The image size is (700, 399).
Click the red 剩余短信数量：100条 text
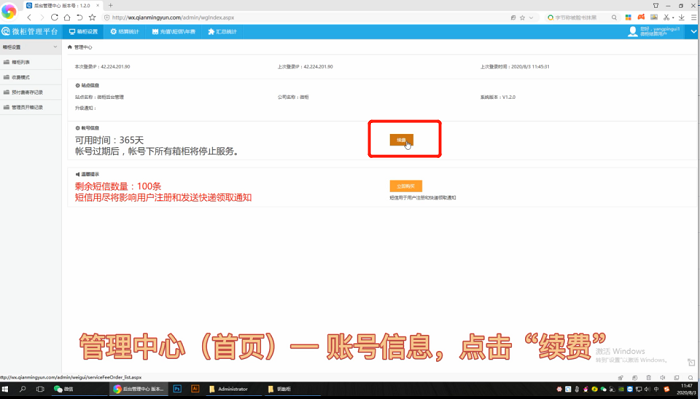[118, 186]
